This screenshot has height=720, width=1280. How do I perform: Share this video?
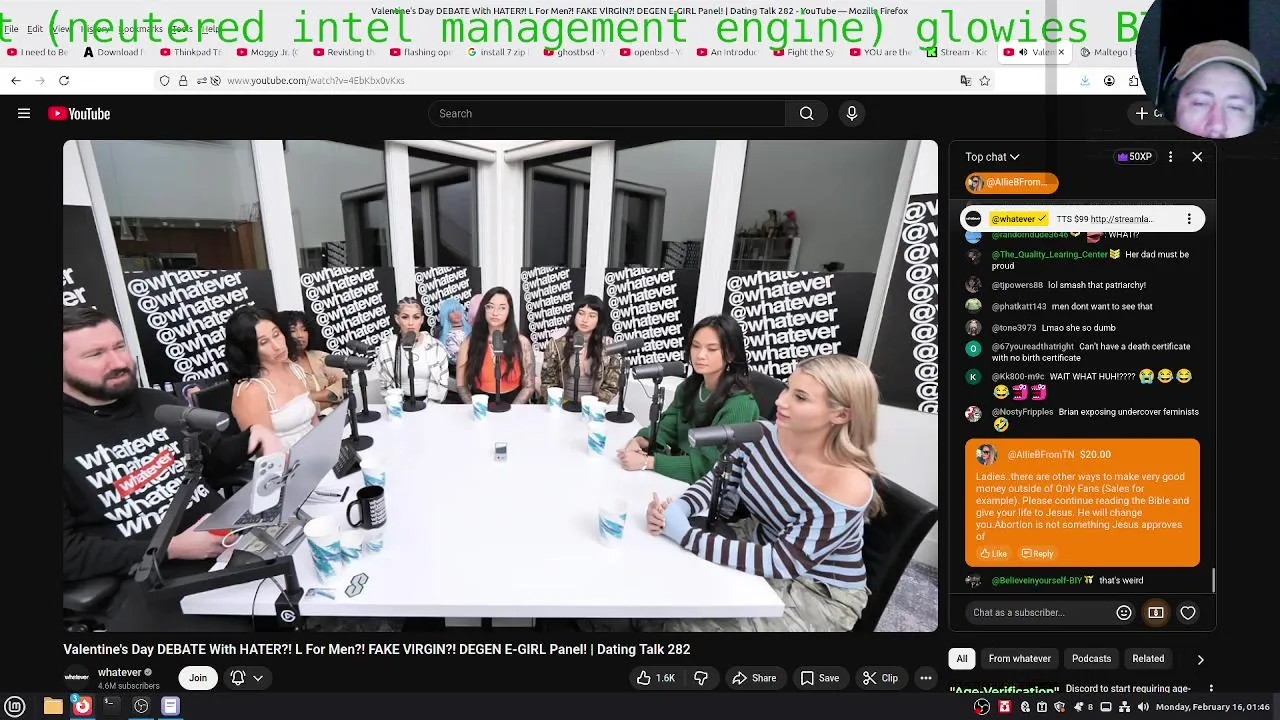click(754, 678)
